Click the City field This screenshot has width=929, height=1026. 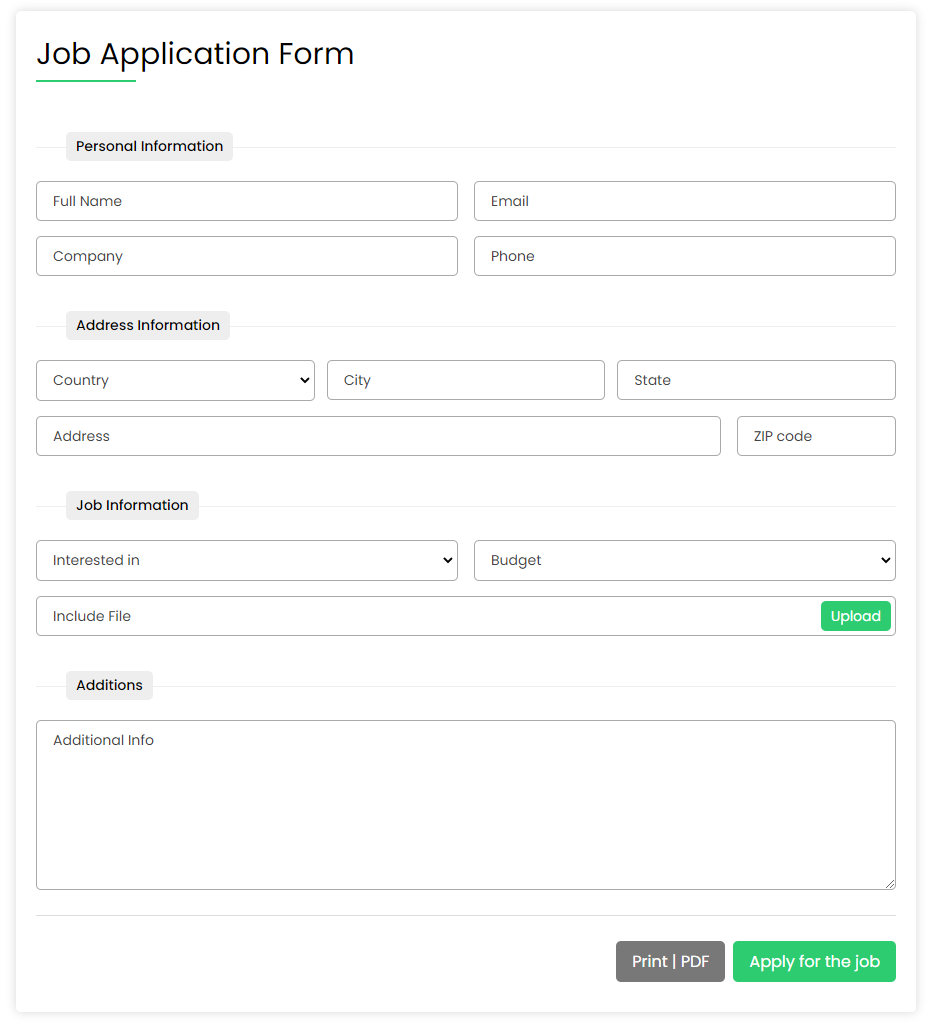coord(465,380)
